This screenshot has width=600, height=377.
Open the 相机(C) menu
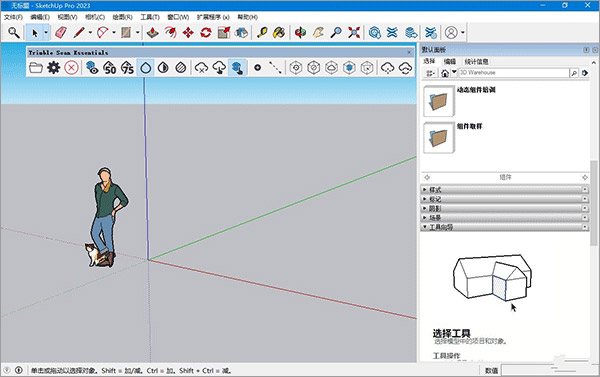pos(95,17)
